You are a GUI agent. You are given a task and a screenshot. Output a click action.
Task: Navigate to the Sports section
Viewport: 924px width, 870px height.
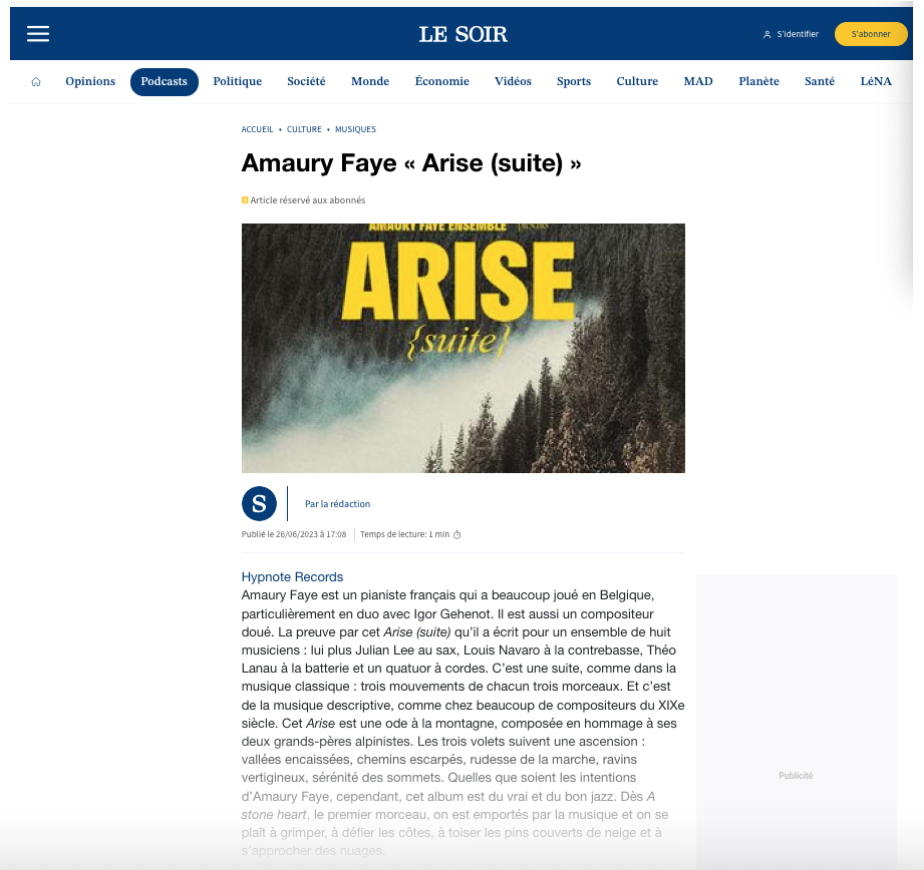574,82
